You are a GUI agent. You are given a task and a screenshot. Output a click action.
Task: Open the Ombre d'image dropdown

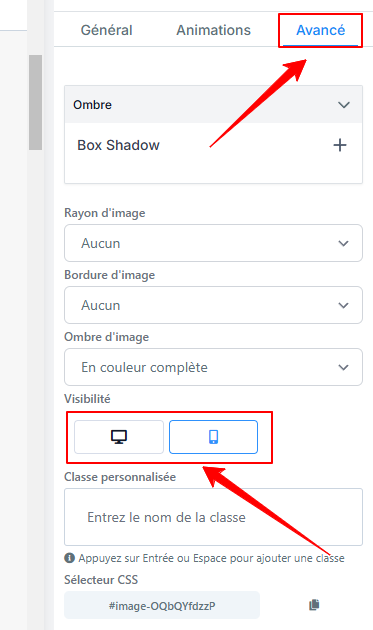click(x=213, y=367)
